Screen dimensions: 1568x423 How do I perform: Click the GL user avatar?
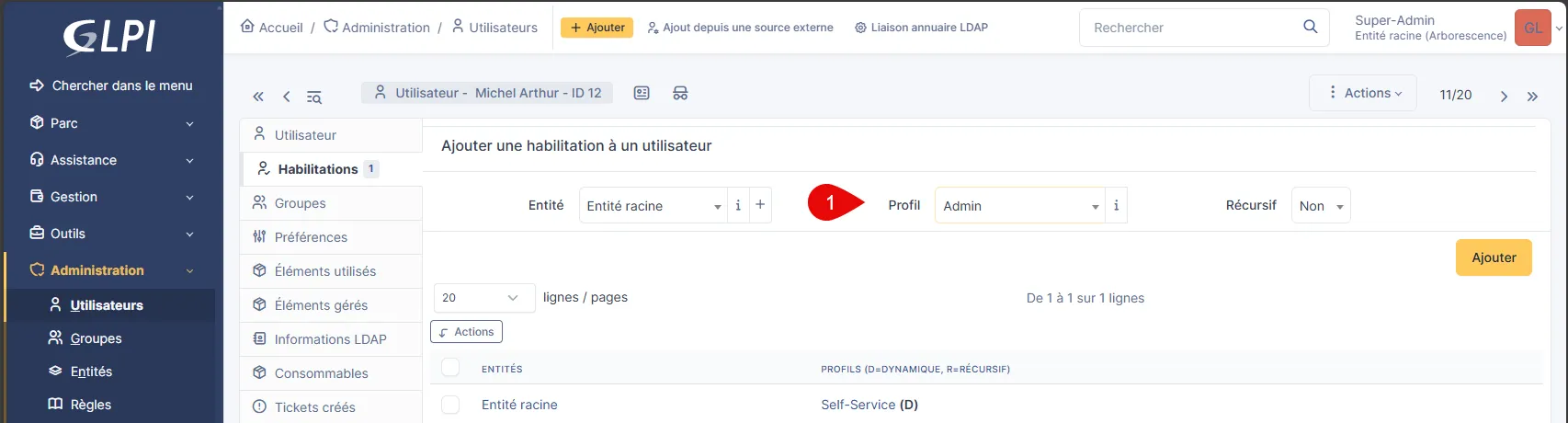1532,28
